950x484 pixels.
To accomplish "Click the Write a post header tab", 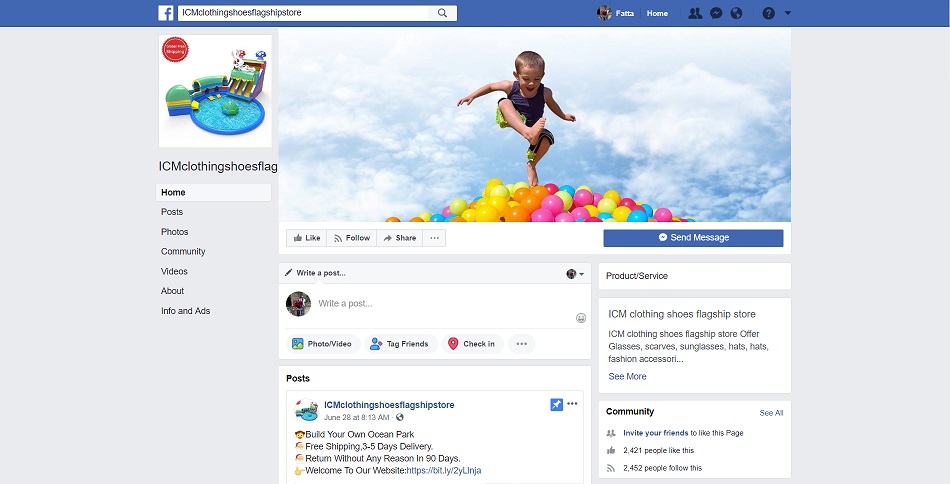I will tap(315, 273).
